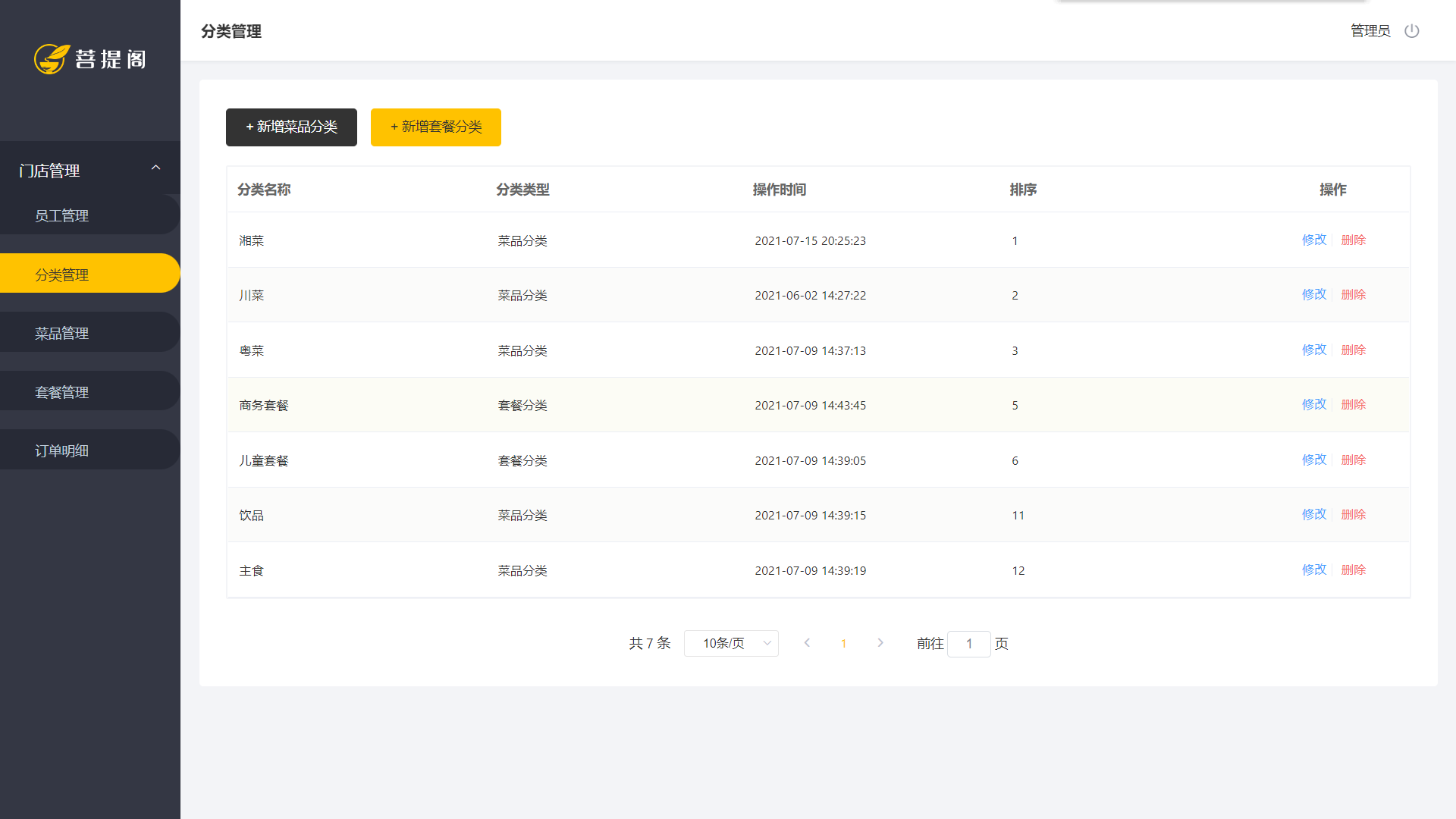The height and width of the screenshot is (819, 1456).
Task: Click page number 1 in pagination
Action: [x=843, y=644]
